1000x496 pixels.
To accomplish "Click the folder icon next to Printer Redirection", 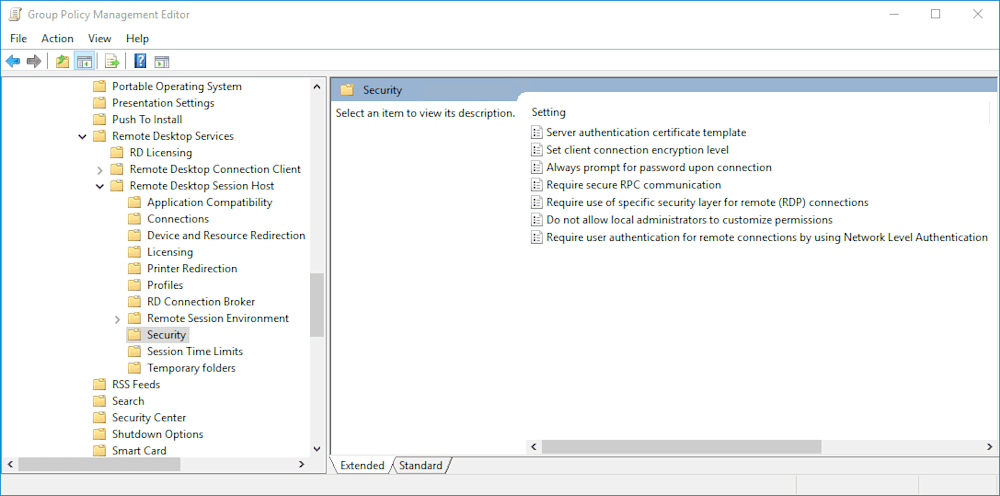I will pos(134,268).
